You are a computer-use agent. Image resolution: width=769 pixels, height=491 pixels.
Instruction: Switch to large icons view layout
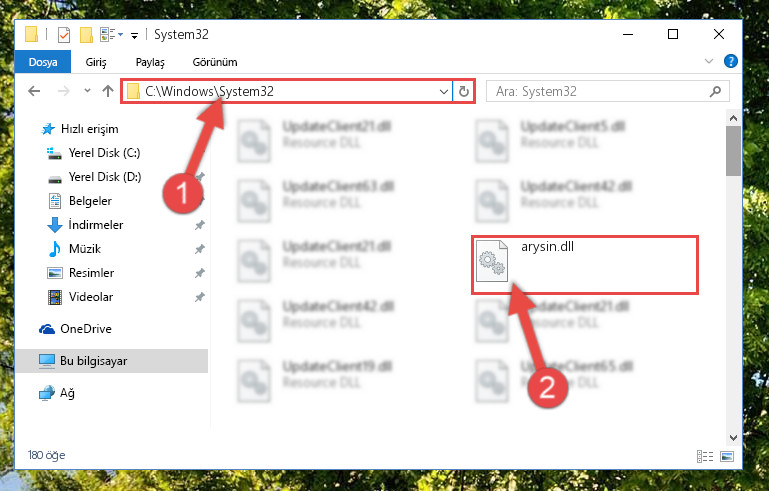pos(727,457)
